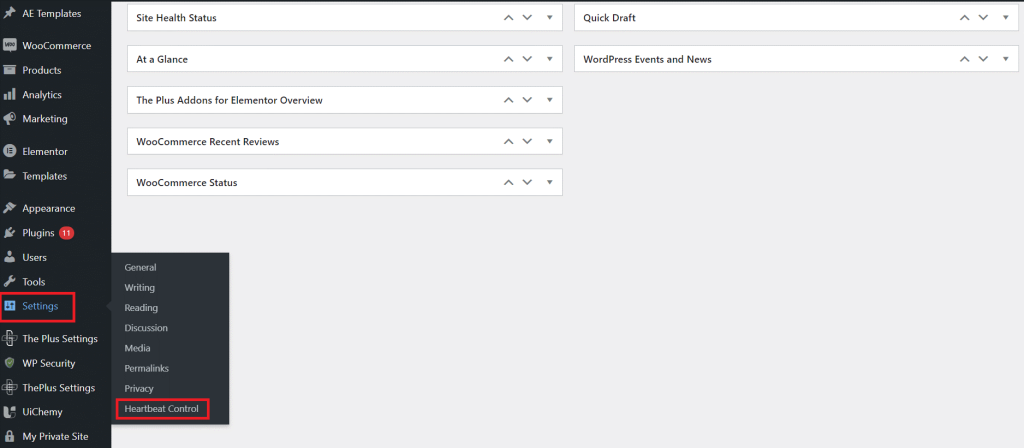Click the Products archive icon

9,70
